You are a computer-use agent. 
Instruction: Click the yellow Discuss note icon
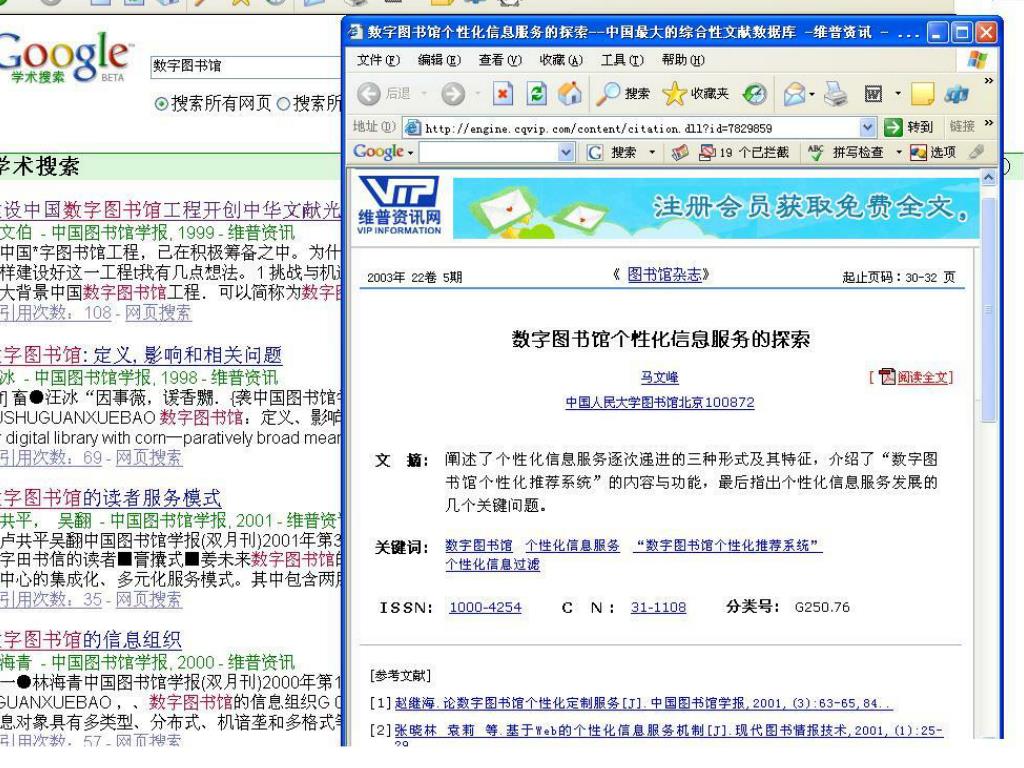[922, 94]
